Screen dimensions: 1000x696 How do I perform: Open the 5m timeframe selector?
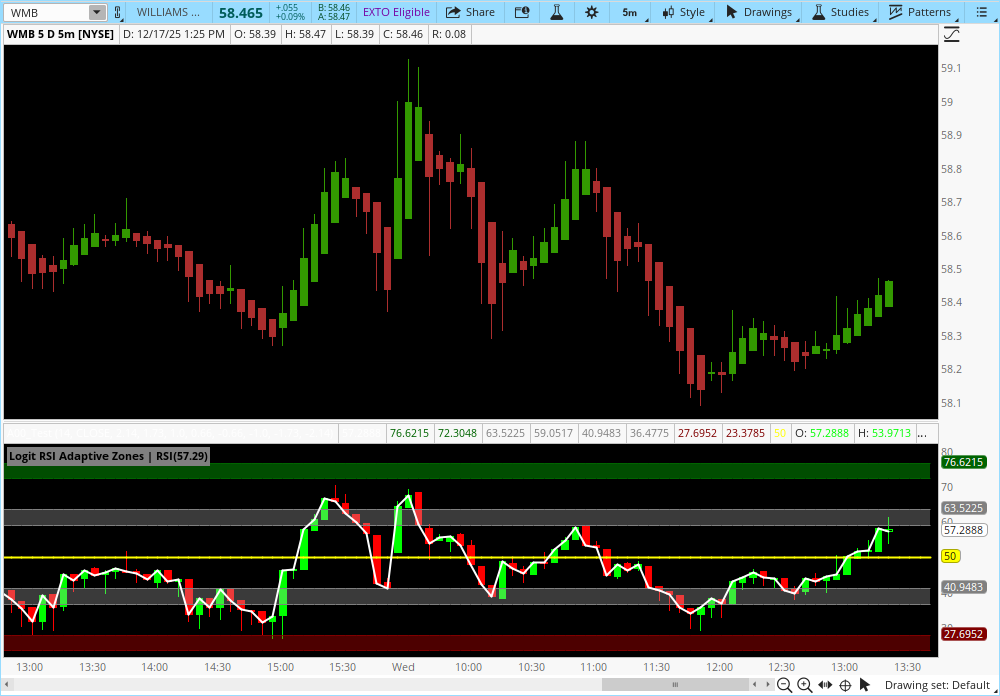pyautogui.click(x=630, y=12)
